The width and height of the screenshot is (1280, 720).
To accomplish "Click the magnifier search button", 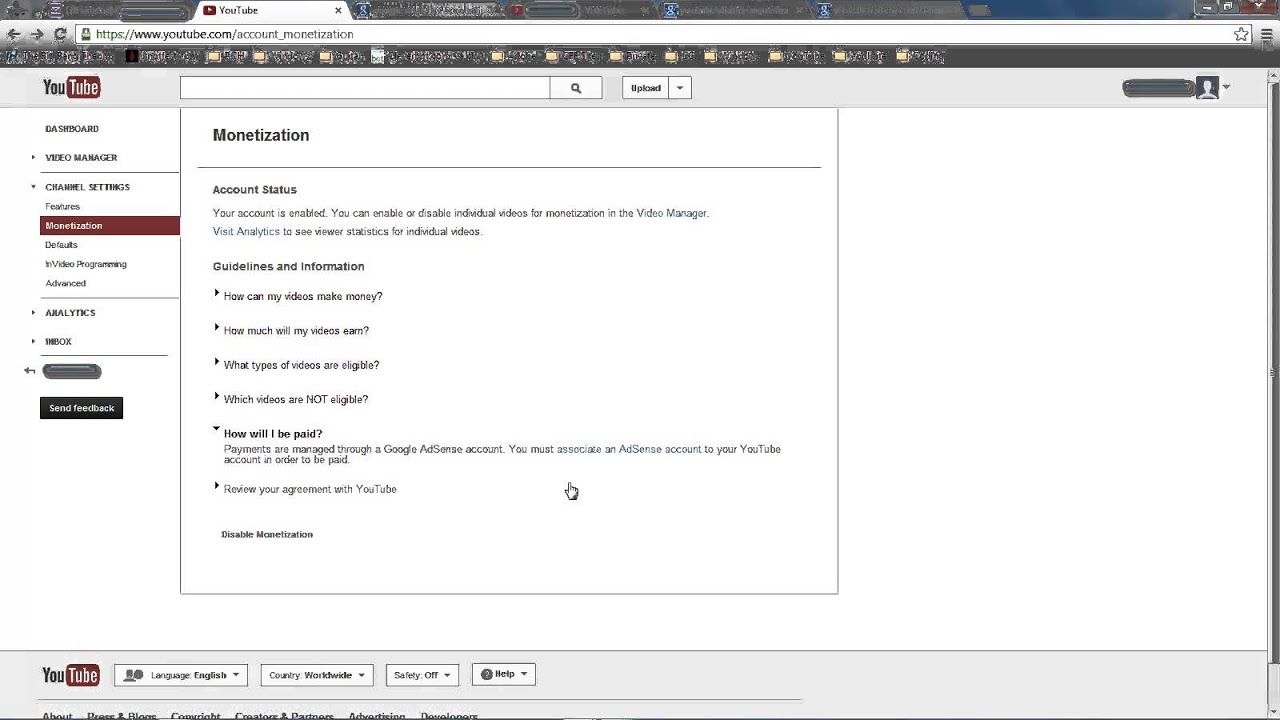I will point(576,88).
